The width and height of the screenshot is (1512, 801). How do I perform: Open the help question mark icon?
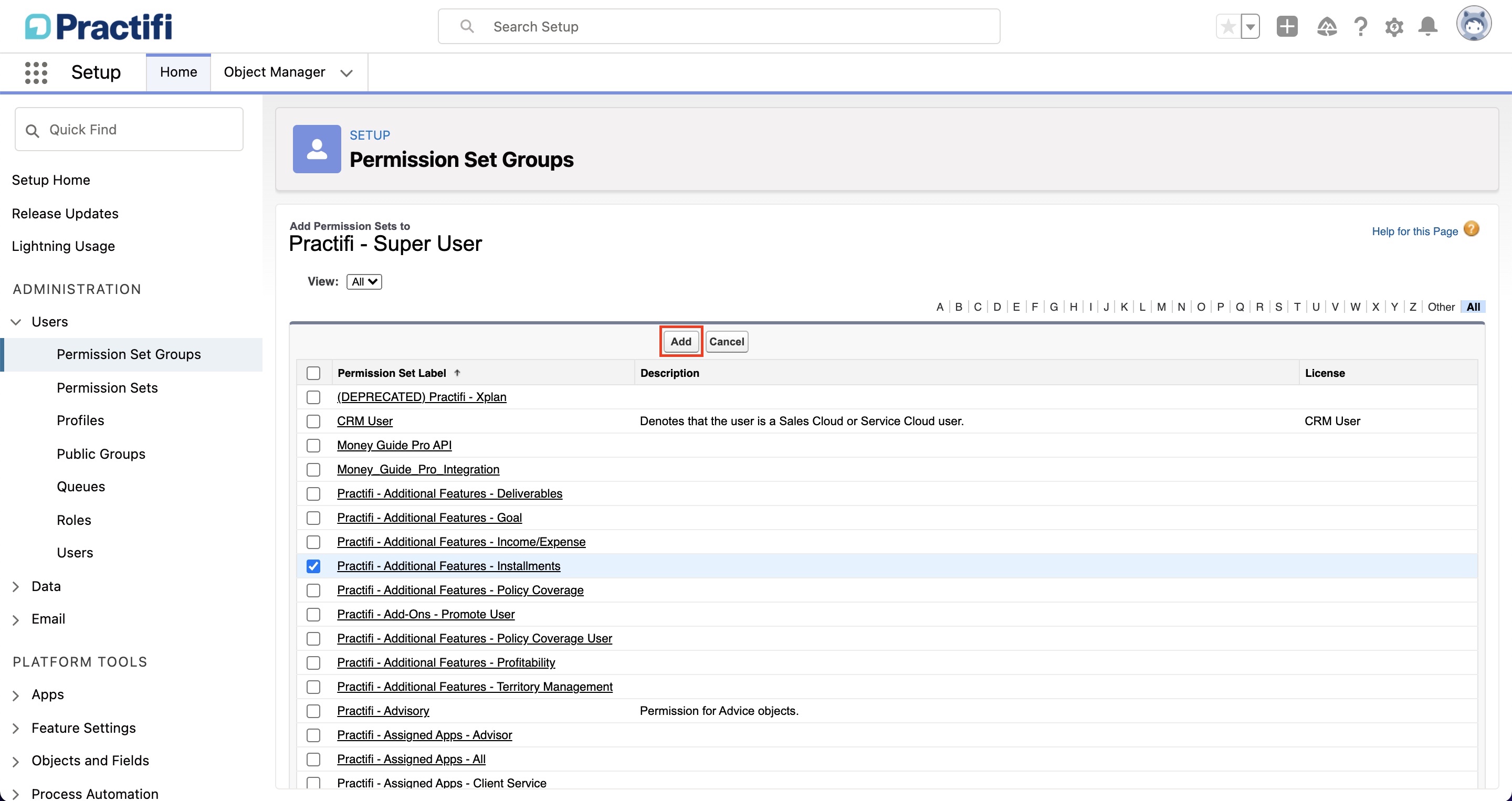(1361, 26)
